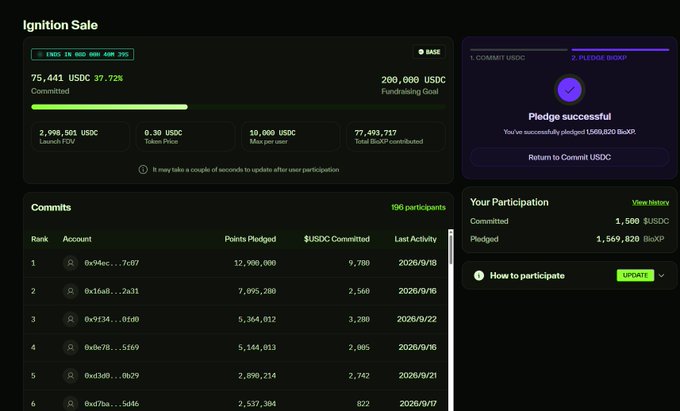Click the 37.72% progress percentage
This screenshot has width=680, height=411.
pyautogui.click(x=108, y=78)
